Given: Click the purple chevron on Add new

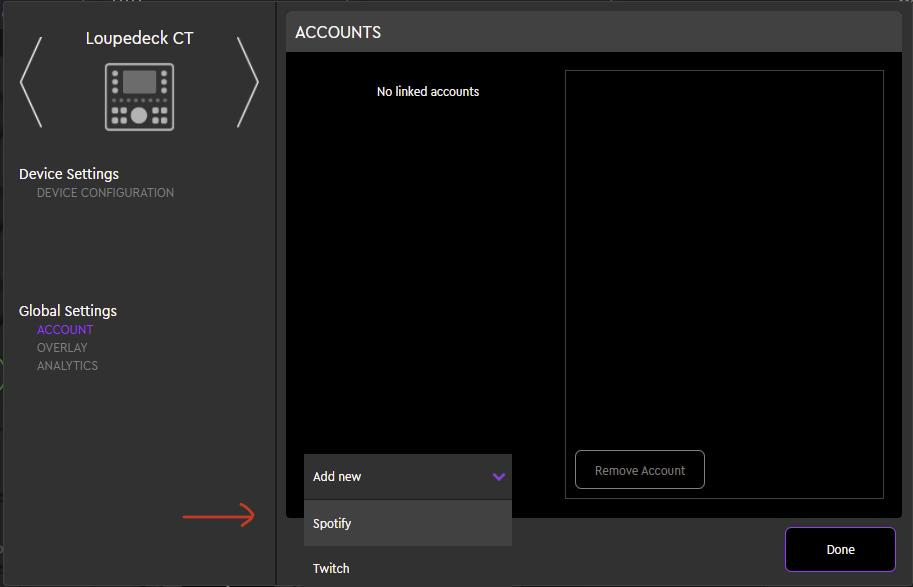Looking at the screenshot, I should point(499,477).
